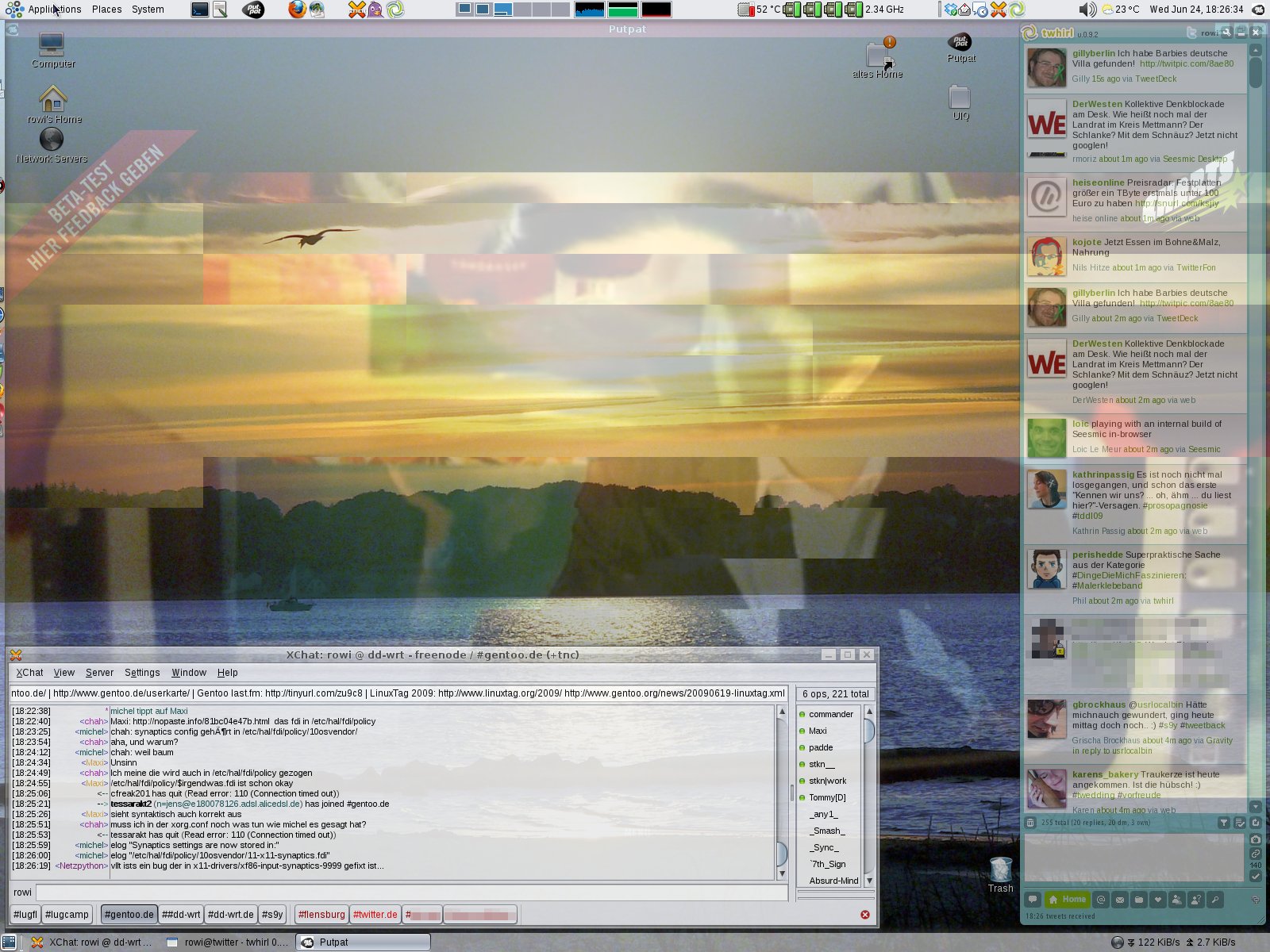Screen dimensions: 1270x952
Task: Open Computer desktop icon
Action: [x=52, y=50]
